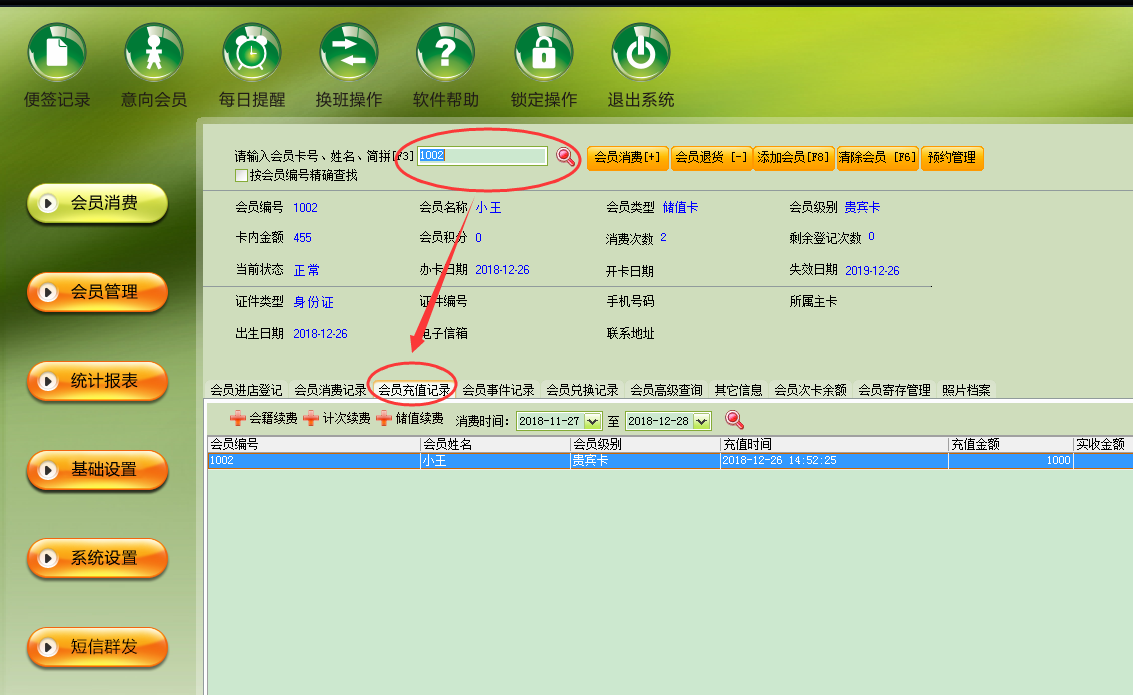Image resolution: width=1133 pixels, height=695 pixels.
Task: Click the magnifier beside member search field
Action: coord(565,156)
